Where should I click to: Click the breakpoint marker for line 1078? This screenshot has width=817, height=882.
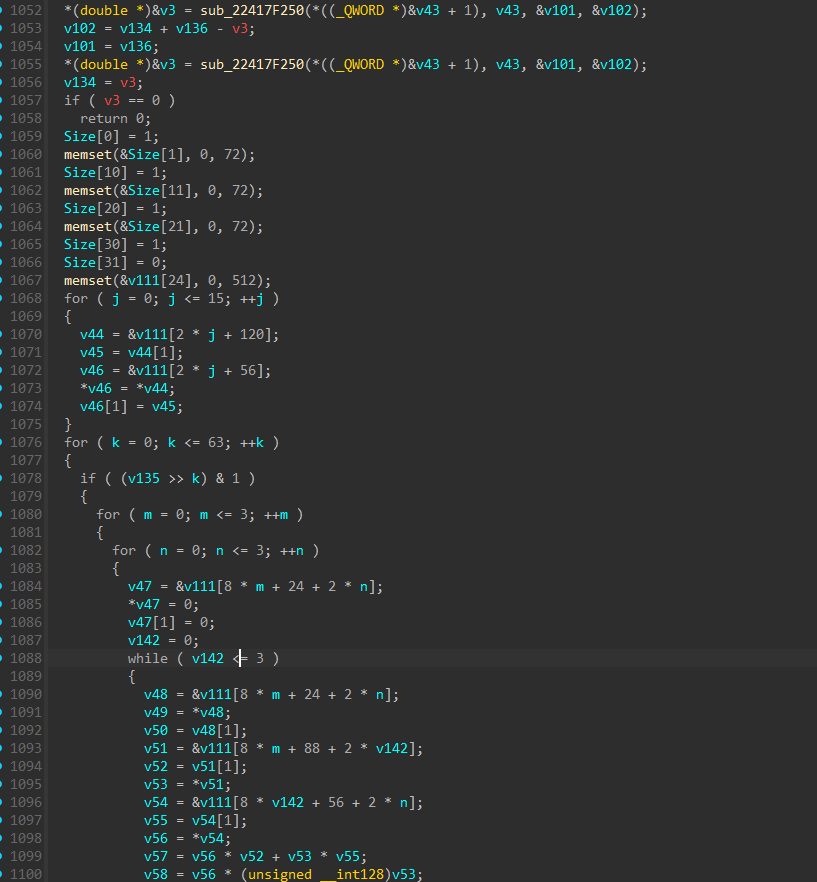tap(3, 478)
